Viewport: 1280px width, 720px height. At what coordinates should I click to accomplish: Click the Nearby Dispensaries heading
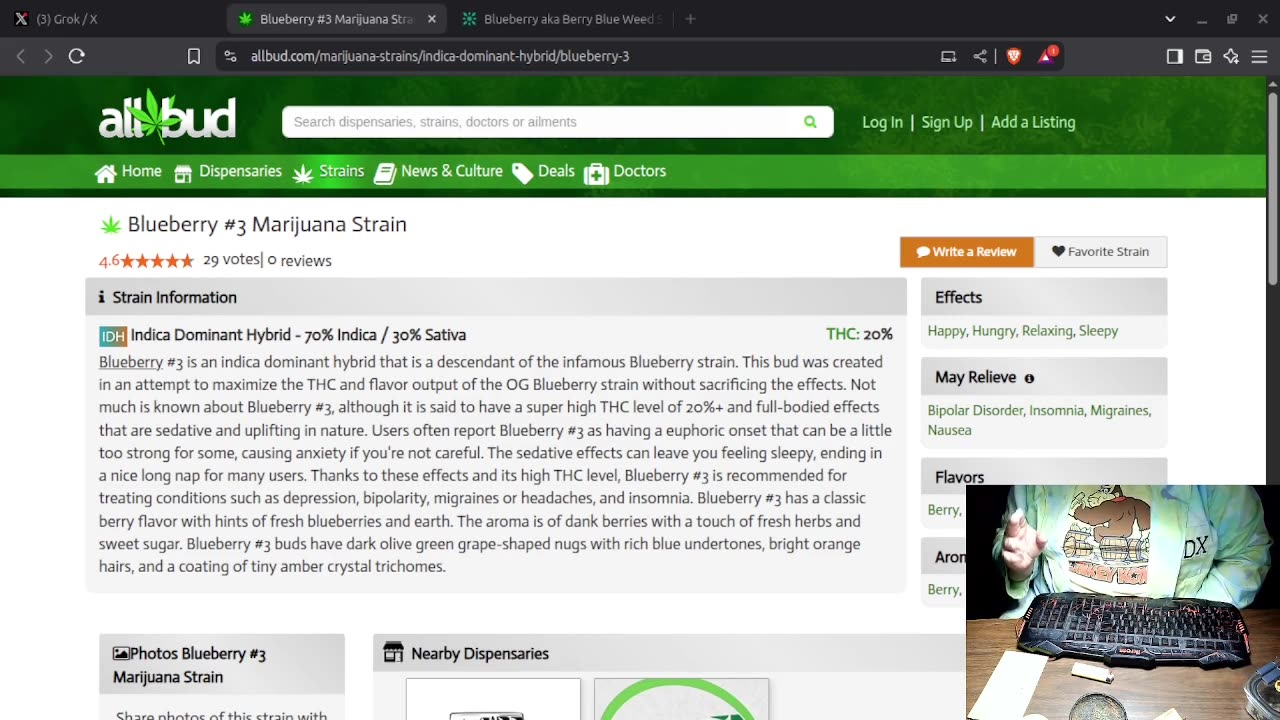point(480,653)
